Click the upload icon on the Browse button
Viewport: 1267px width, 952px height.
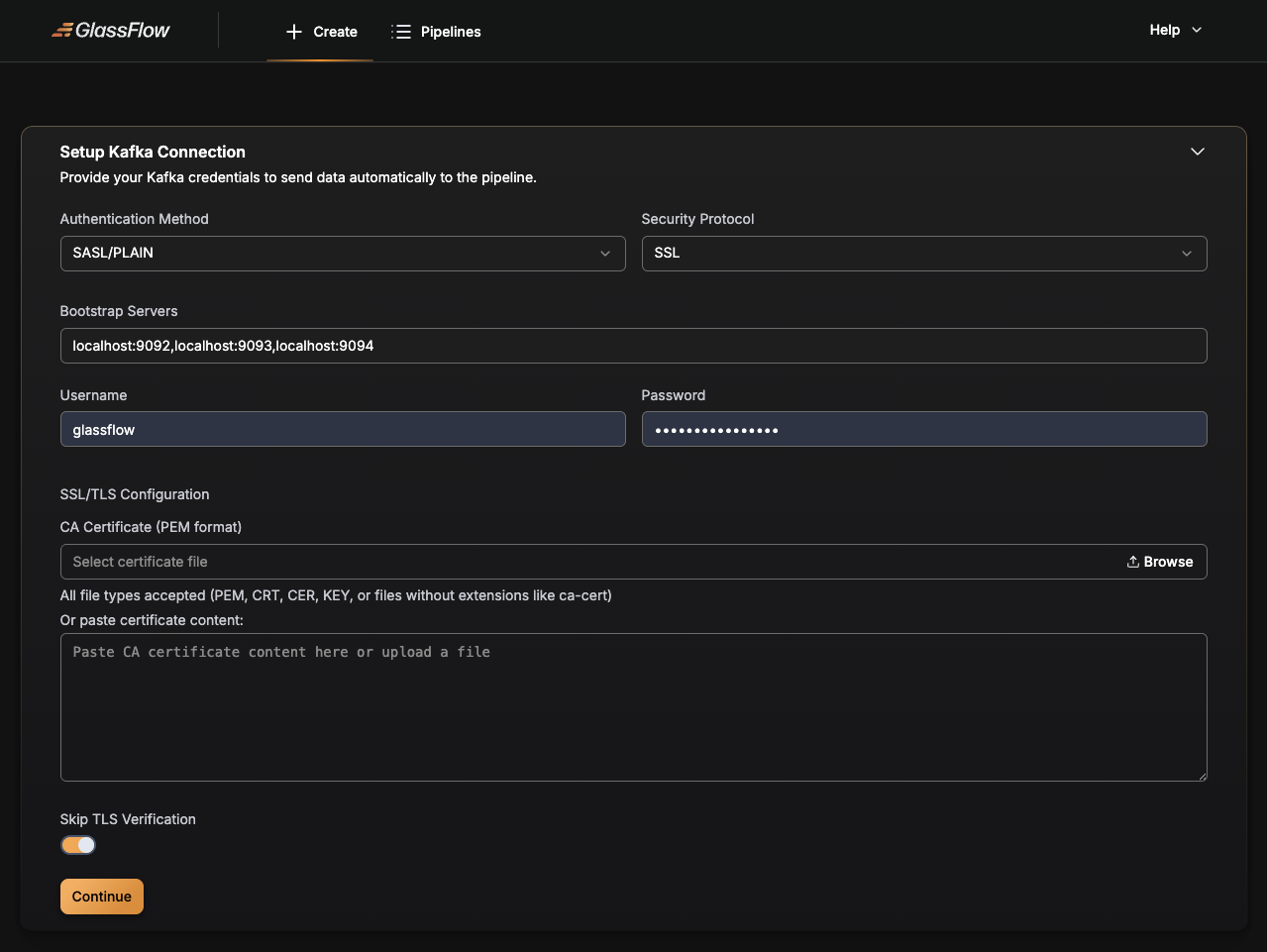tap(1132, 561)
